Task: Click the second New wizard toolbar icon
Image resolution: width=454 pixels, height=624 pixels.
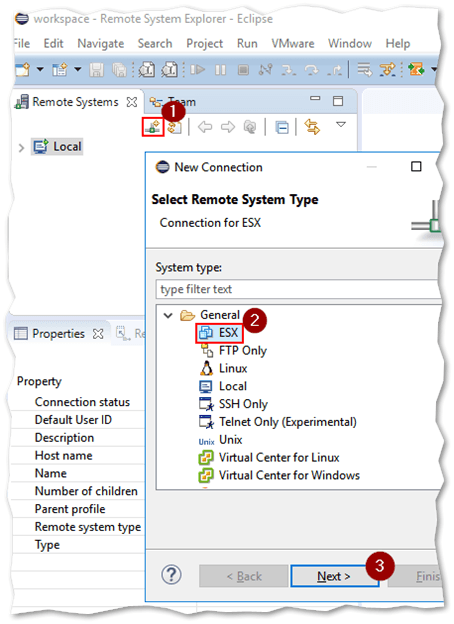Action: [x=60, y=70]
